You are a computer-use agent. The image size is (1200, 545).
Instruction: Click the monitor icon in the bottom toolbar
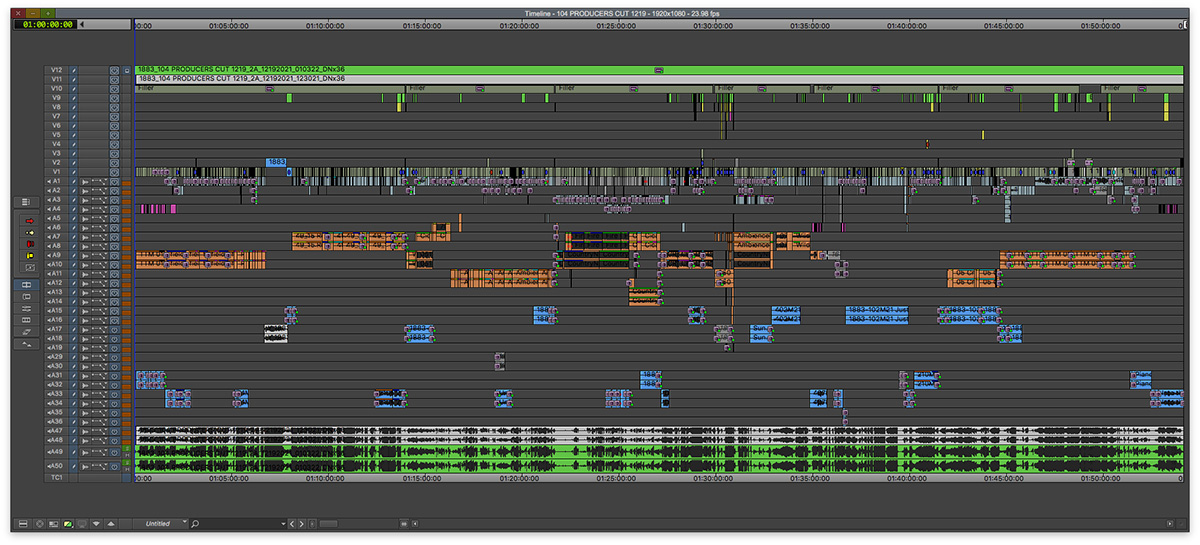tap(82, 524)
